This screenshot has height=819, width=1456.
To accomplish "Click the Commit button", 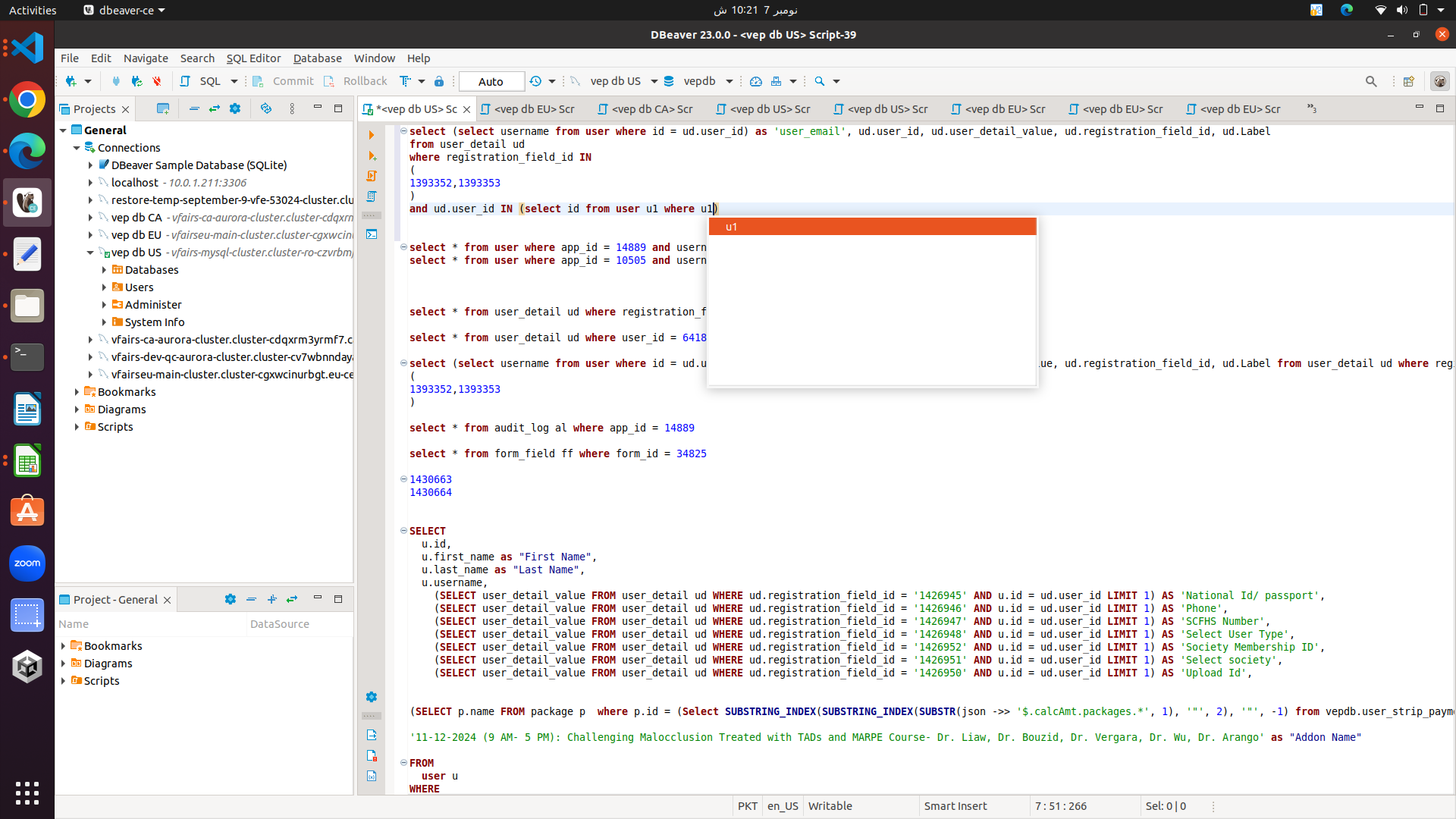I will [284, 81].
